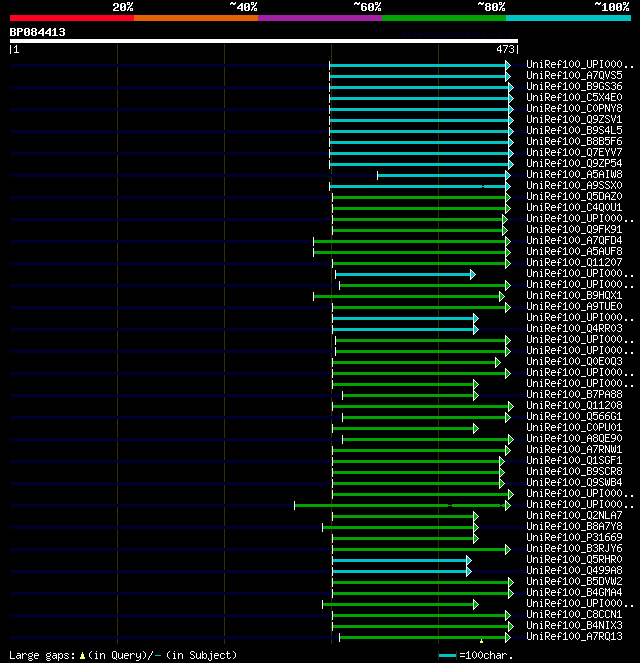This screenshot has width=640, height=663.
Task: Open hit UniRef100_Q9ZSV1
Action: (574, 120)
